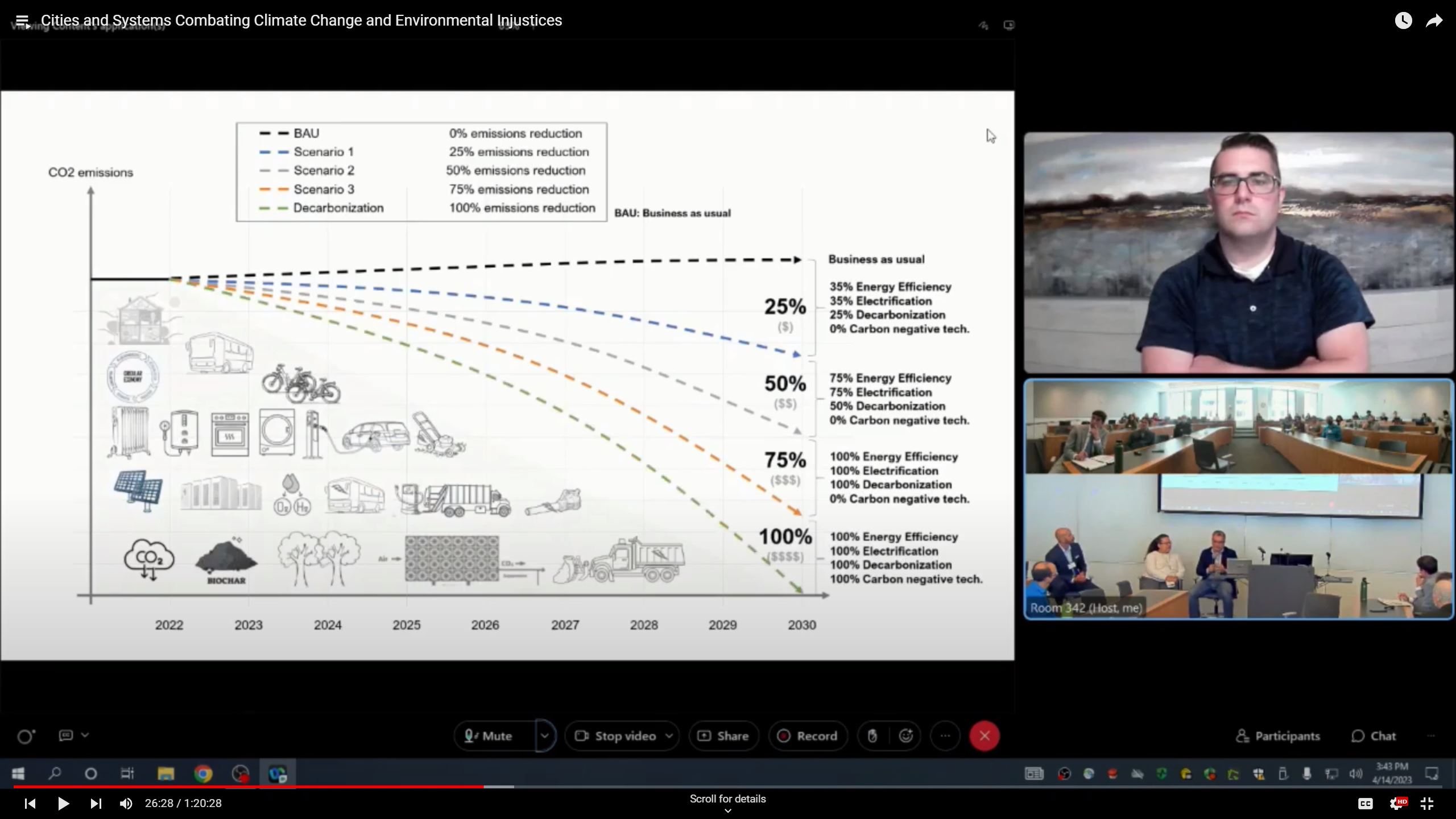Exit full screen mode
Viewport: 1456px width, 819px height.
click(x=1427, y=803)
